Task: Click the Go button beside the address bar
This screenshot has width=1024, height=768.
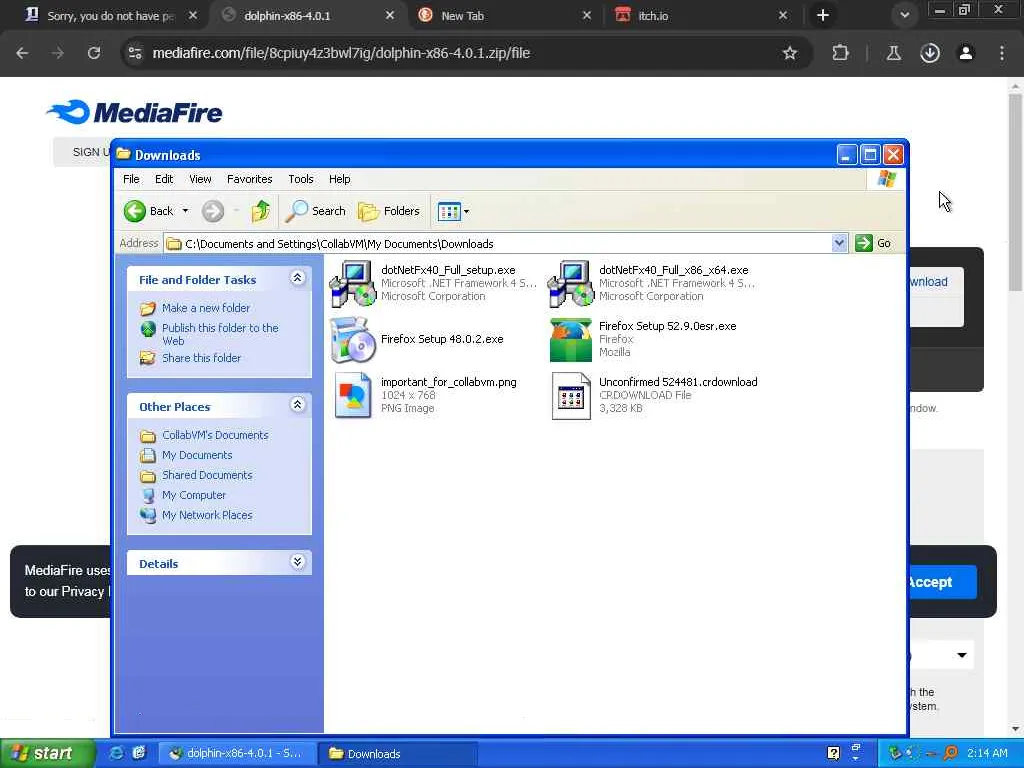Action: [x=874, y=243]
